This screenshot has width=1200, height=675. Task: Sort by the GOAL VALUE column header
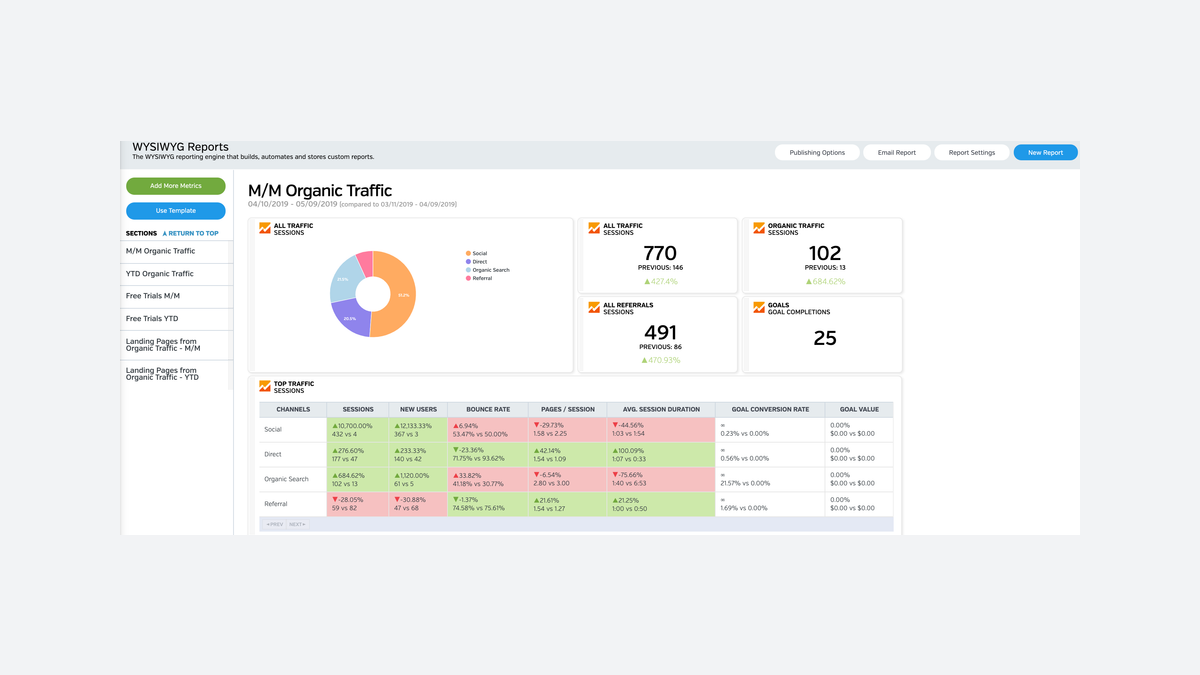click(x=859, y=409)
